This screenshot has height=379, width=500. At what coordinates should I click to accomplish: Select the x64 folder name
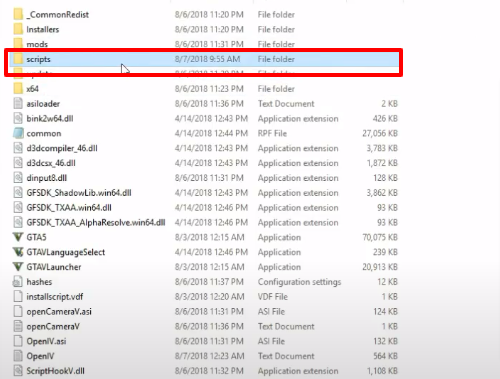32,89
